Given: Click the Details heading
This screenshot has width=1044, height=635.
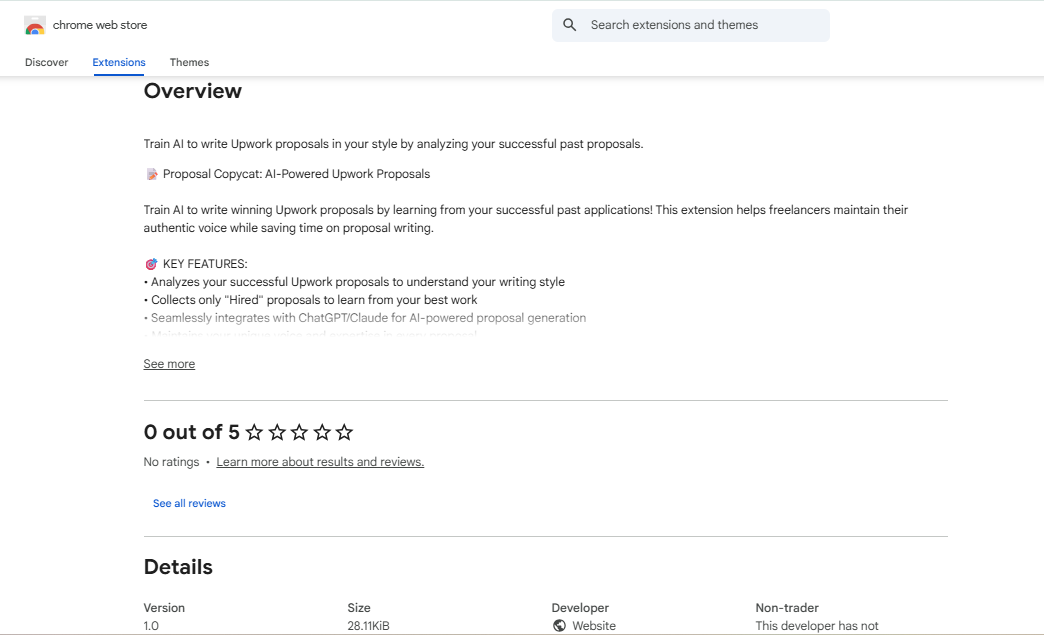Looking at the screenshot, I should (x=178, y=567).
